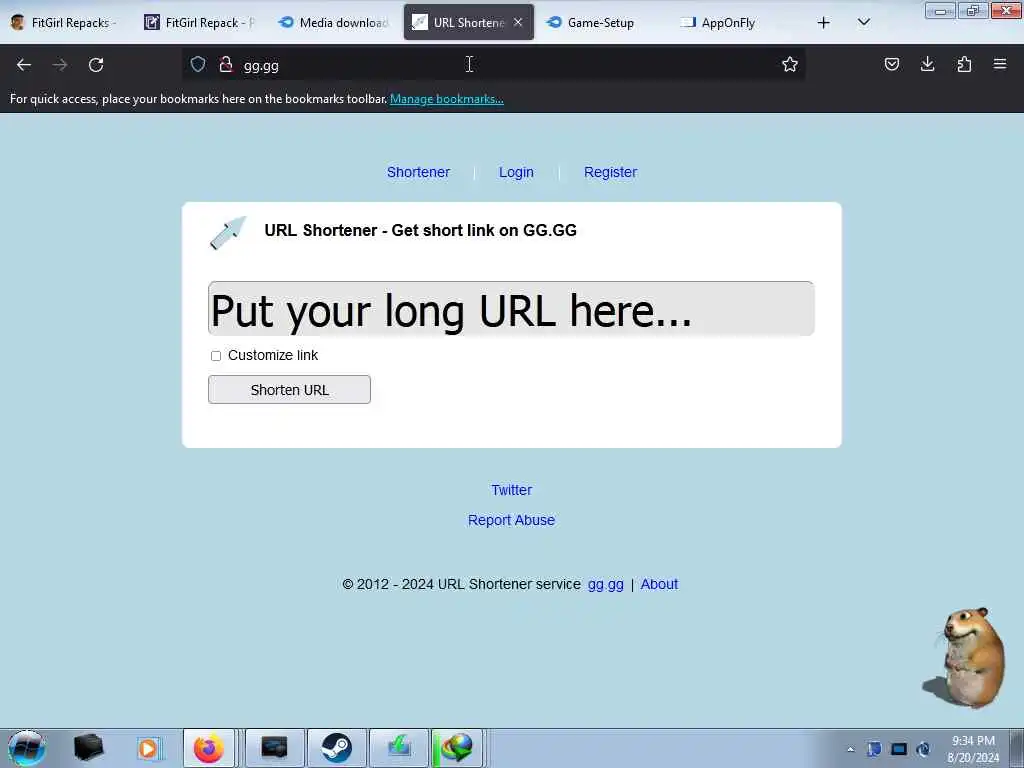
Task: Open Internet Download Manager in taskbar
Action: [x=456, y=748]
